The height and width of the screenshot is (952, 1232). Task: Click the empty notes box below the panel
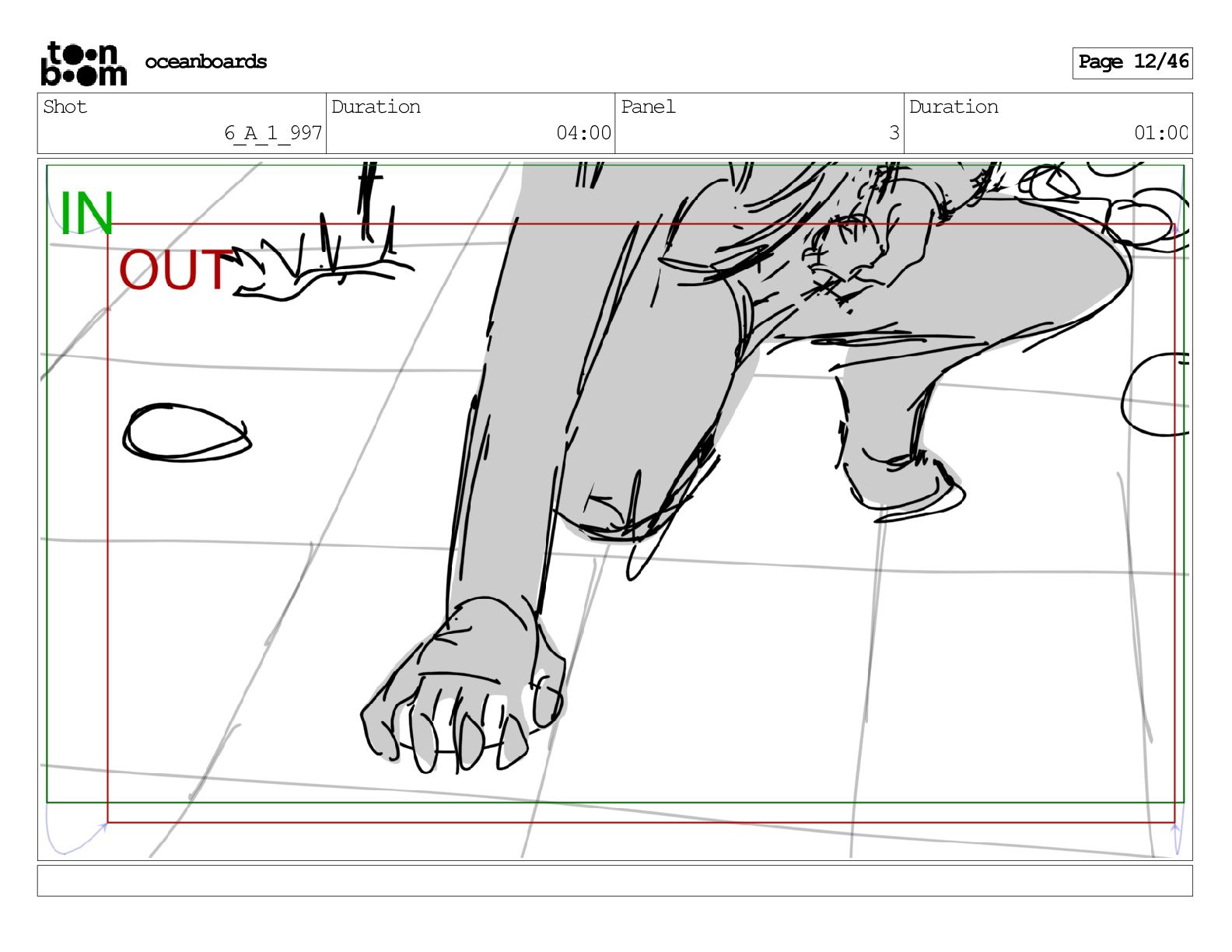tap(614, 880)
